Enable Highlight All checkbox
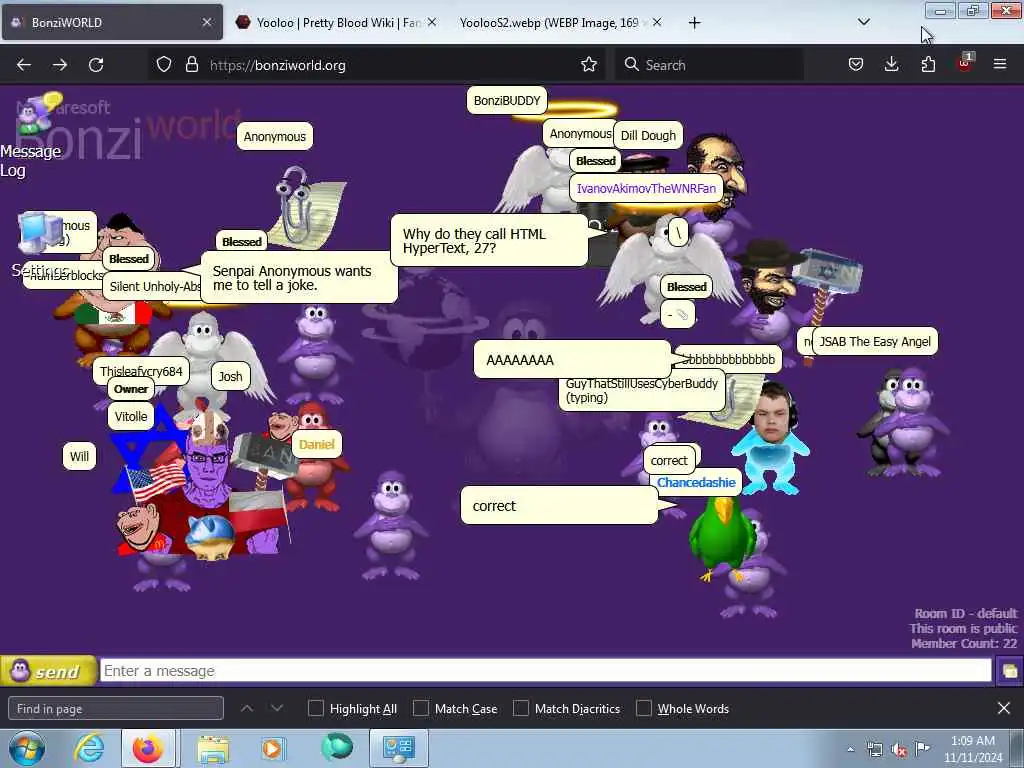Viewport: 1024px width, 768px height. tap(316, 709)
